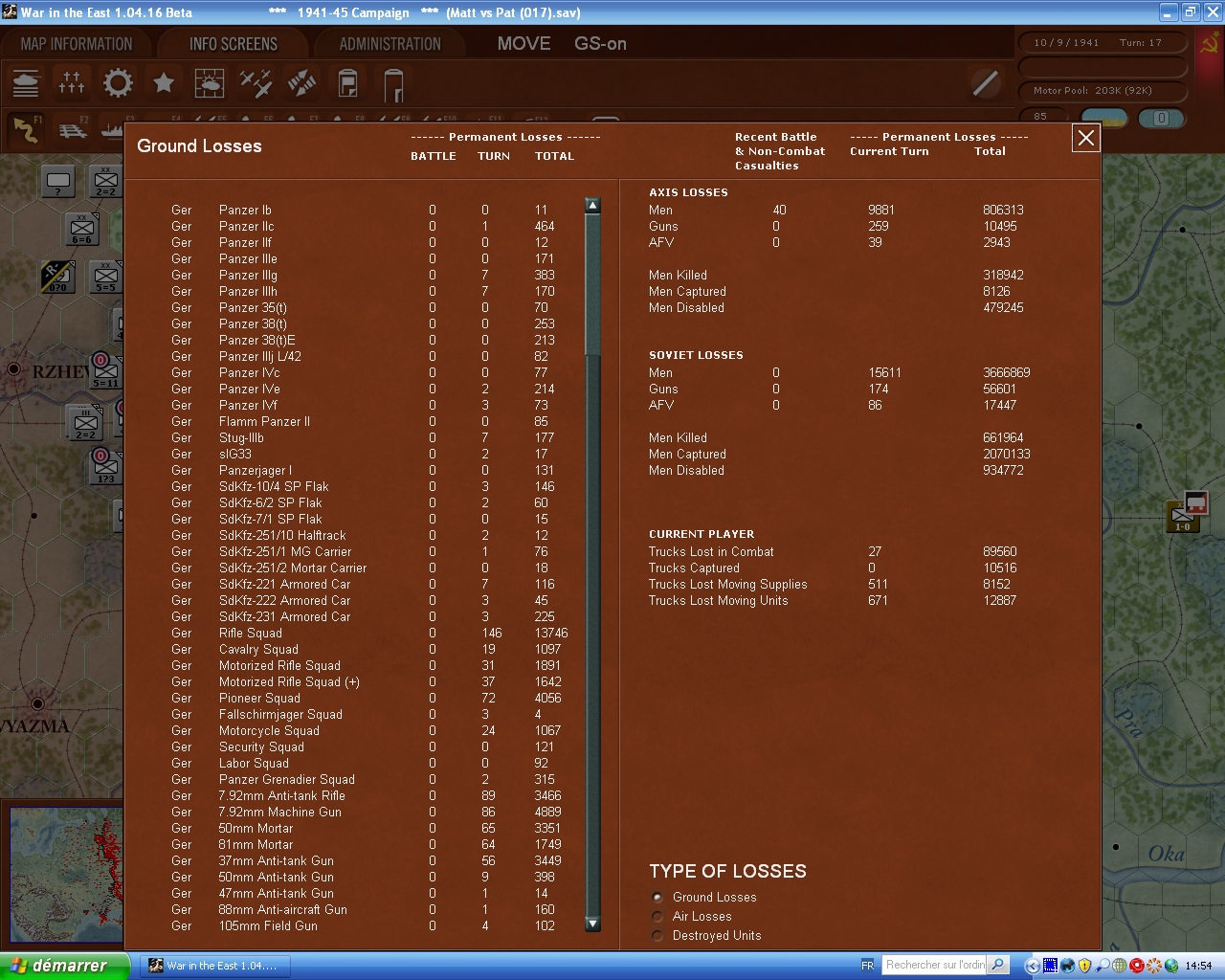This screenshot has height=980, width=1225.
Task: Click the star icon in the toolbar
Action: (164, 83)
